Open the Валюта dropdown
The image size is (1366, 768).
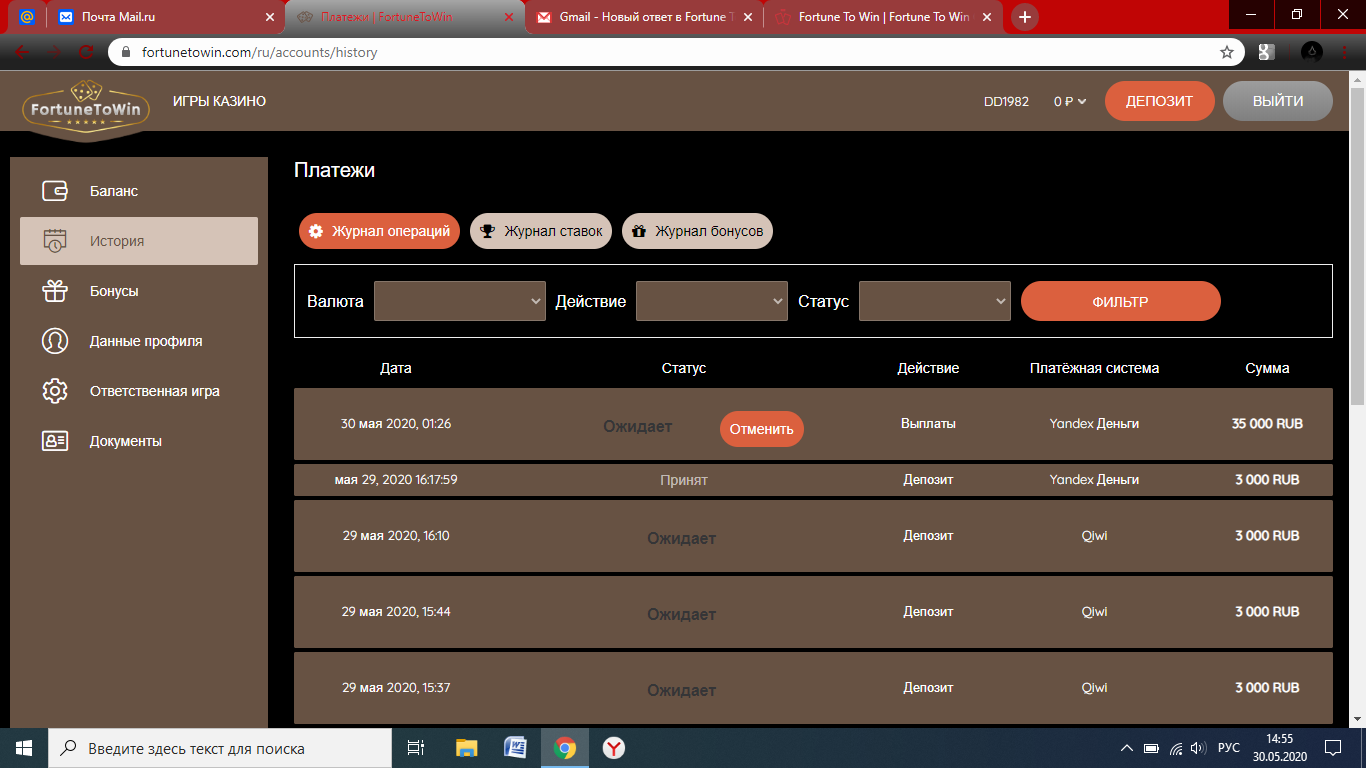[459, 301]
